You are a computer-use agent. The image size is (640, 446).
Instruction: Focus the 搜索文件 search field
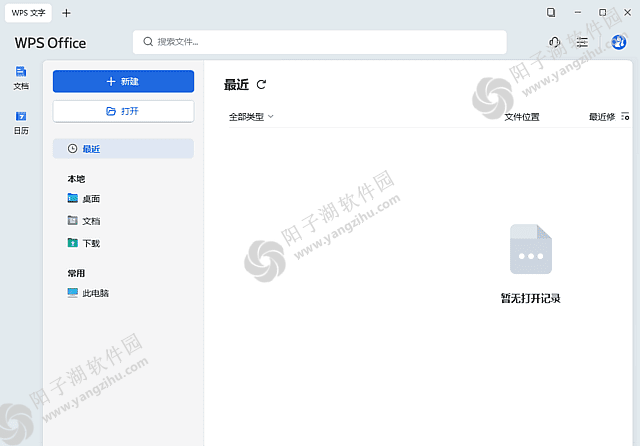[x=320, y=42]
